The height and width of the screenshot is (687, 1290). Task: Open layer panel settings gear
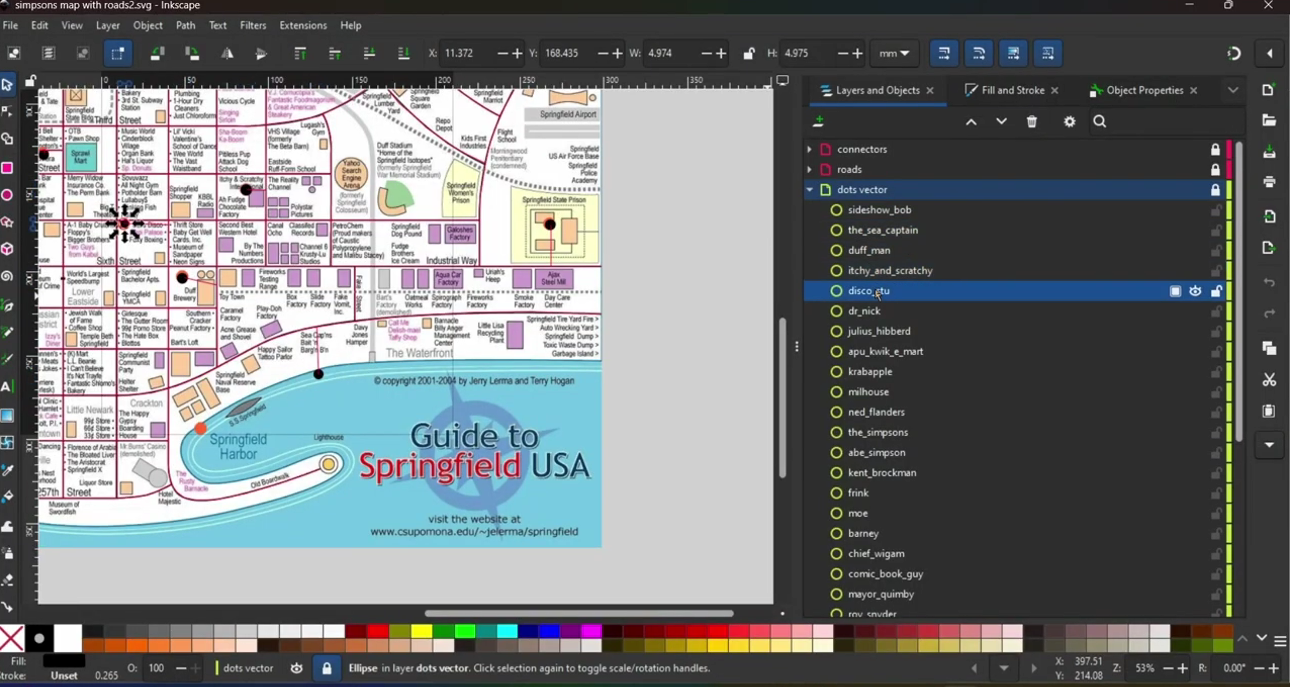click(x=1070, y=122)
